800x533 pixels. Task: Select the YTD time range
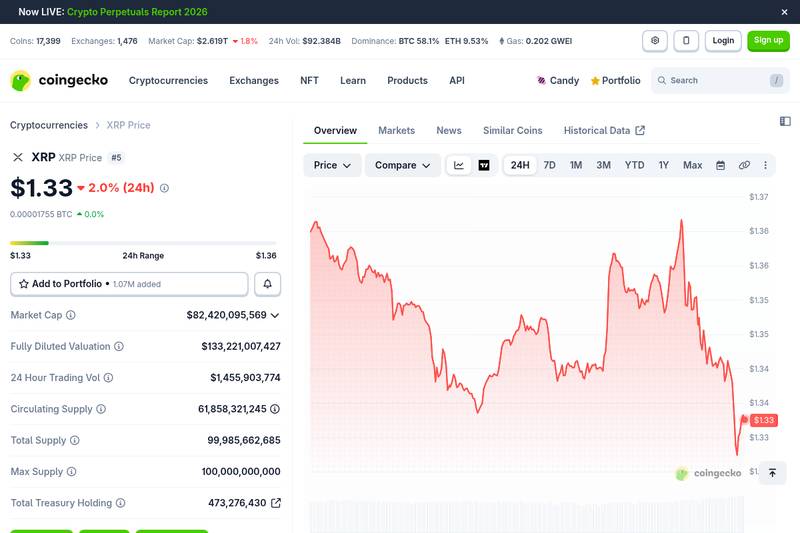635,165
